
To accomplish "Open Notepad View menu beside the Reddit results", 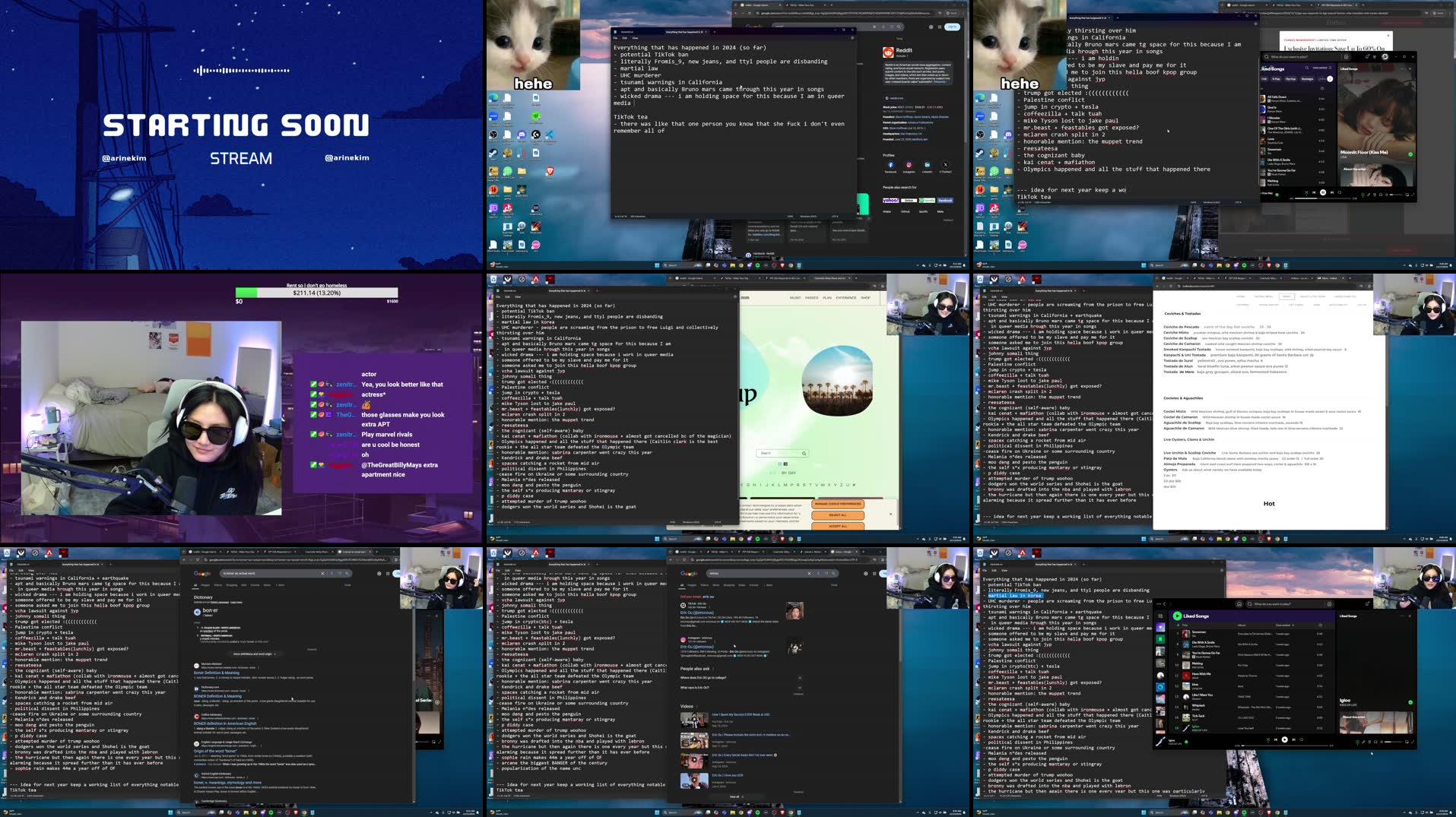I will tap(635, 38).
